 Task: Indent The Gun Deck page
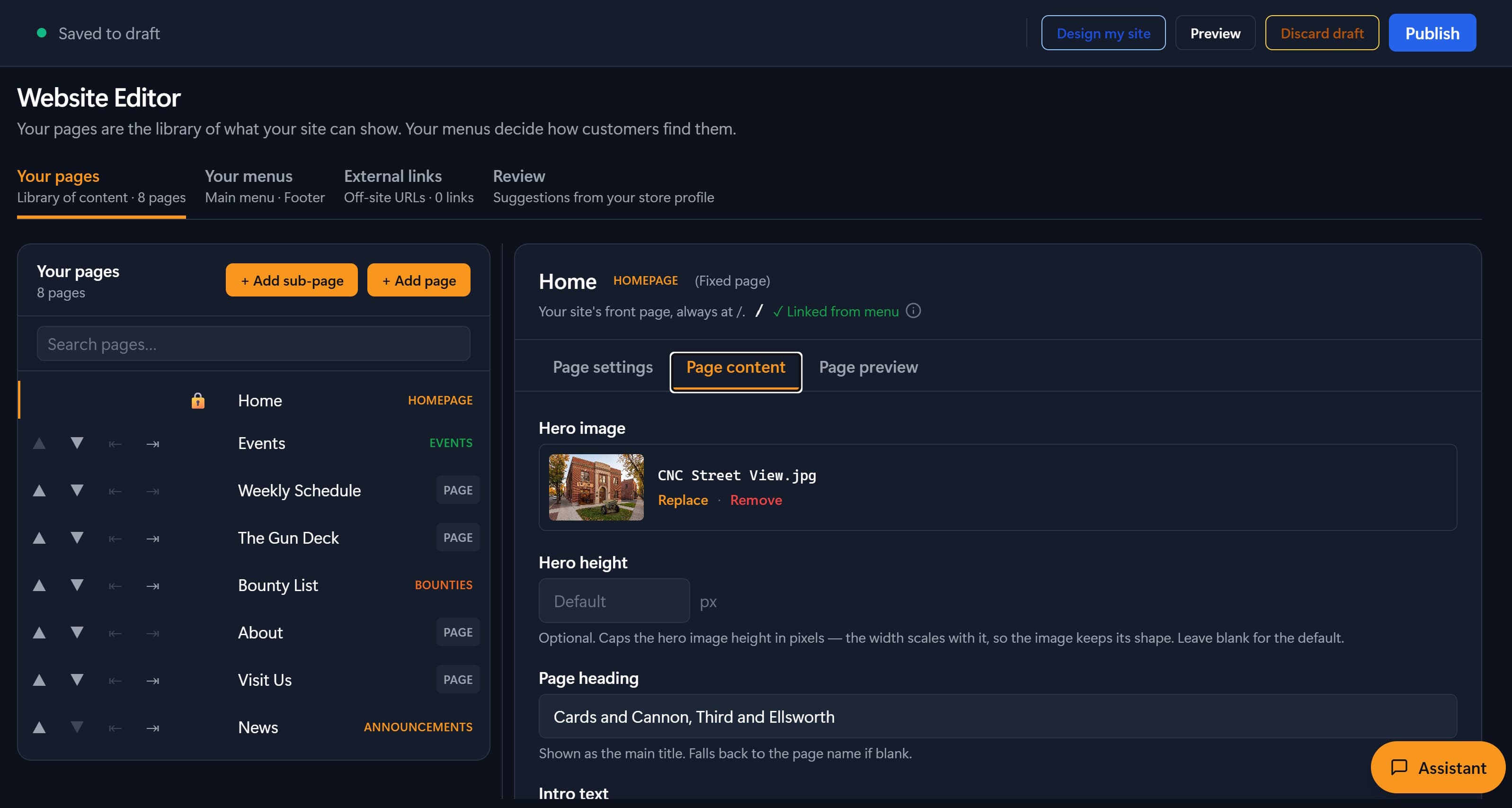[x=152, y=539]
